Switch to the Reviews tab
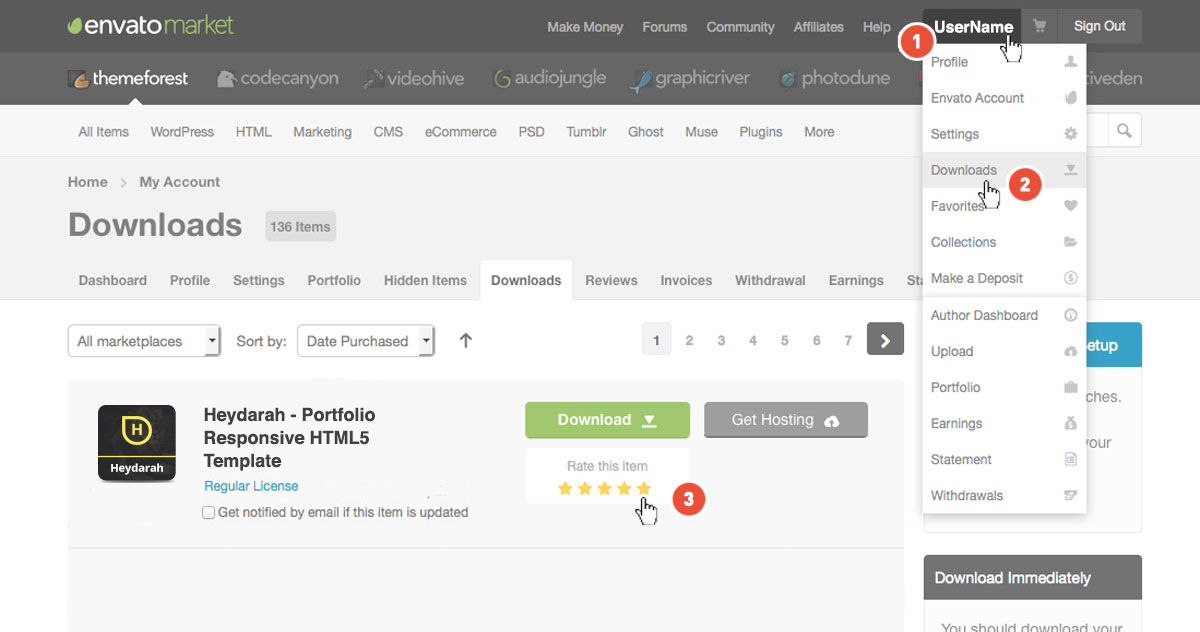 click(611, 280)
